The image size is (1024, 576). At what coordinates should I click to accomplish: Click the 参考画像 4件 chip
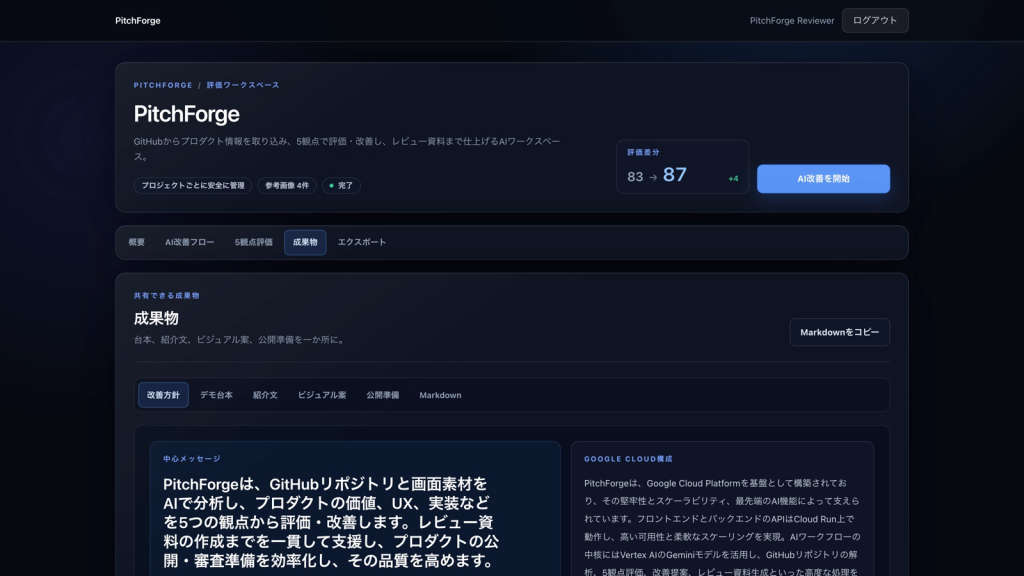(287, 185)
